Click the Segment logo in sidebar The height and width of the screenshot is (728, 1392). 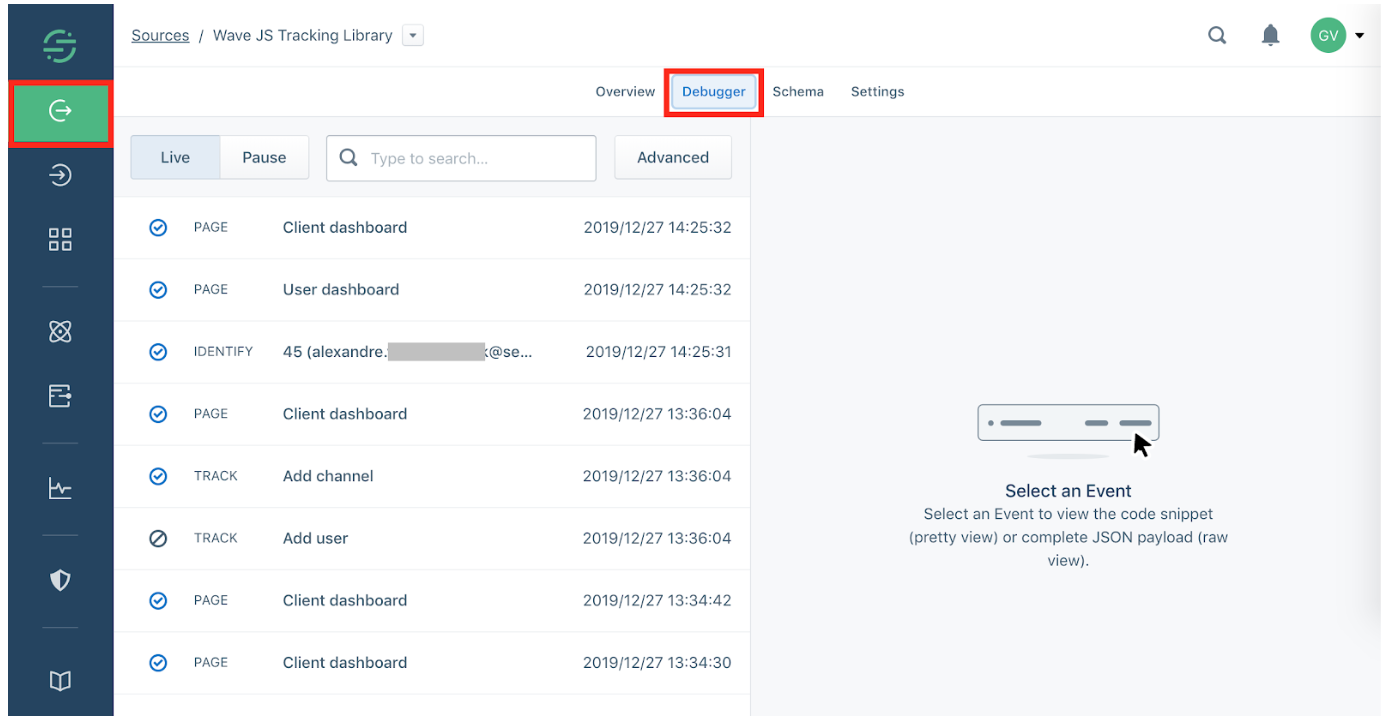[60, 45]
